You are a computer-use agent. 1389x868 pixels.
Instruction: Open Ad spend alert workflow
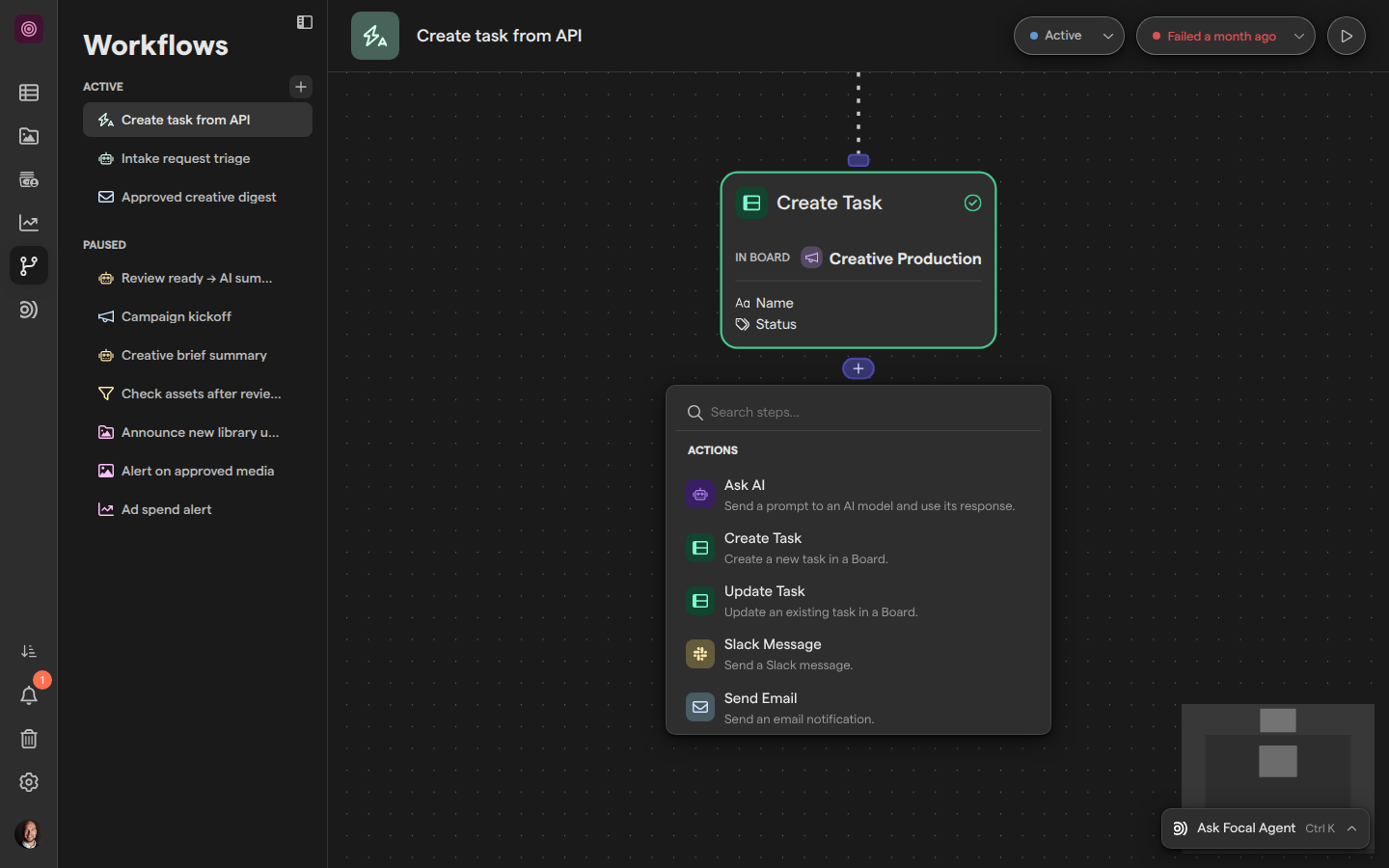click(198, 509)
